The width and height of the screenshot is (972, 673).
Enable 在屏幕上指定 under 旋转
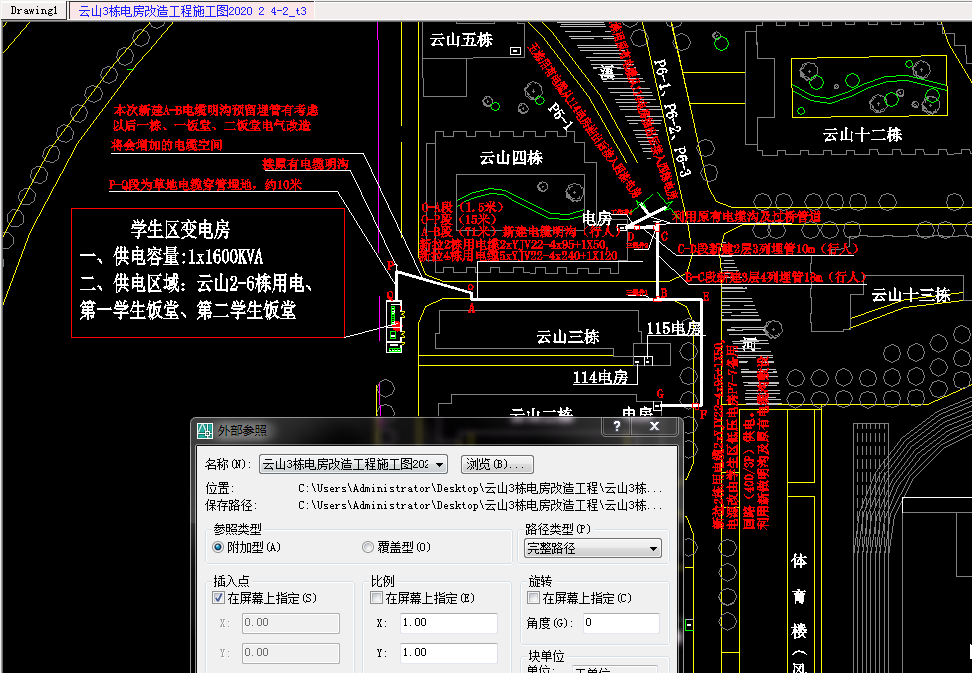[534, 598]
